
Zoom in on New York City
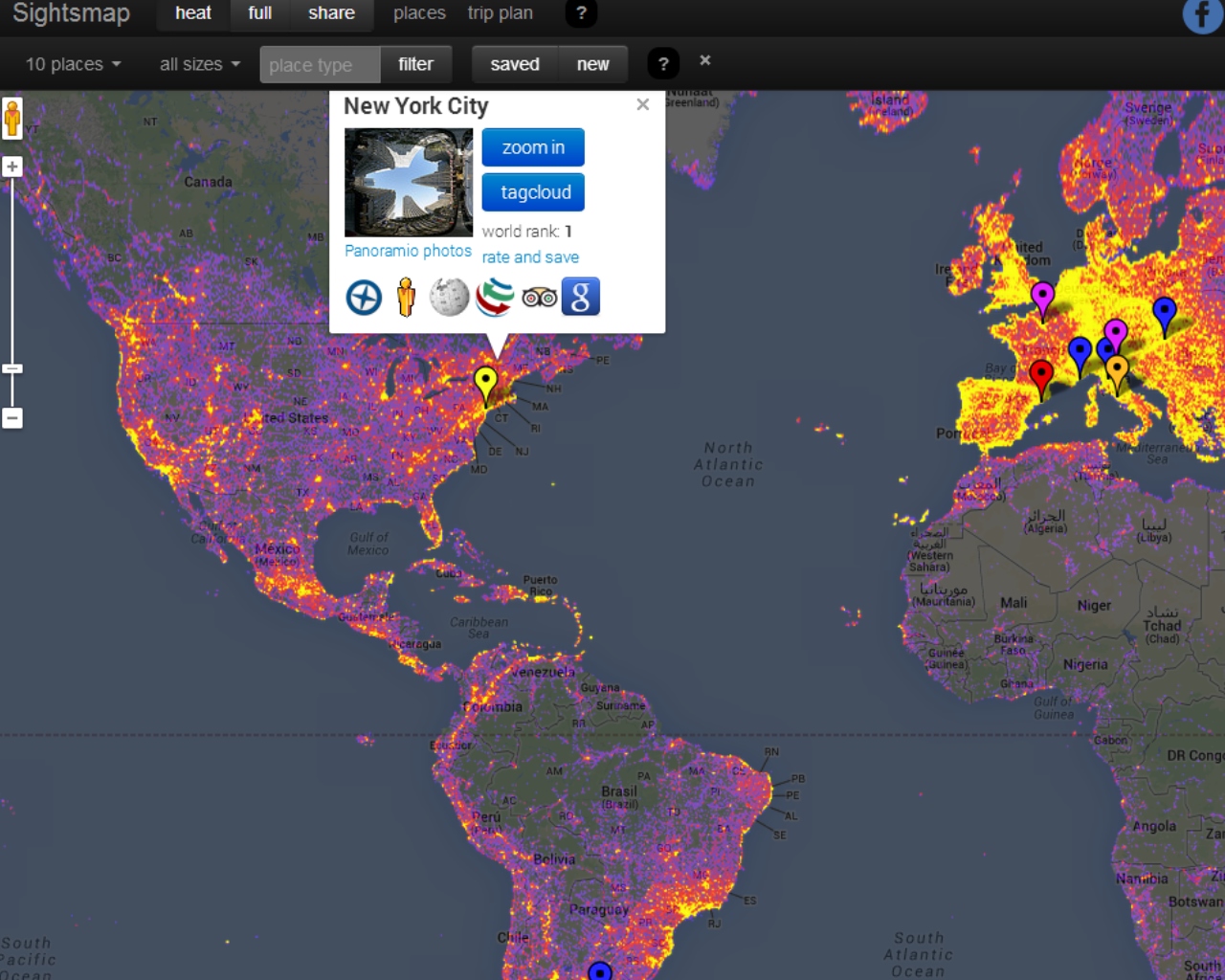(533, 147)
